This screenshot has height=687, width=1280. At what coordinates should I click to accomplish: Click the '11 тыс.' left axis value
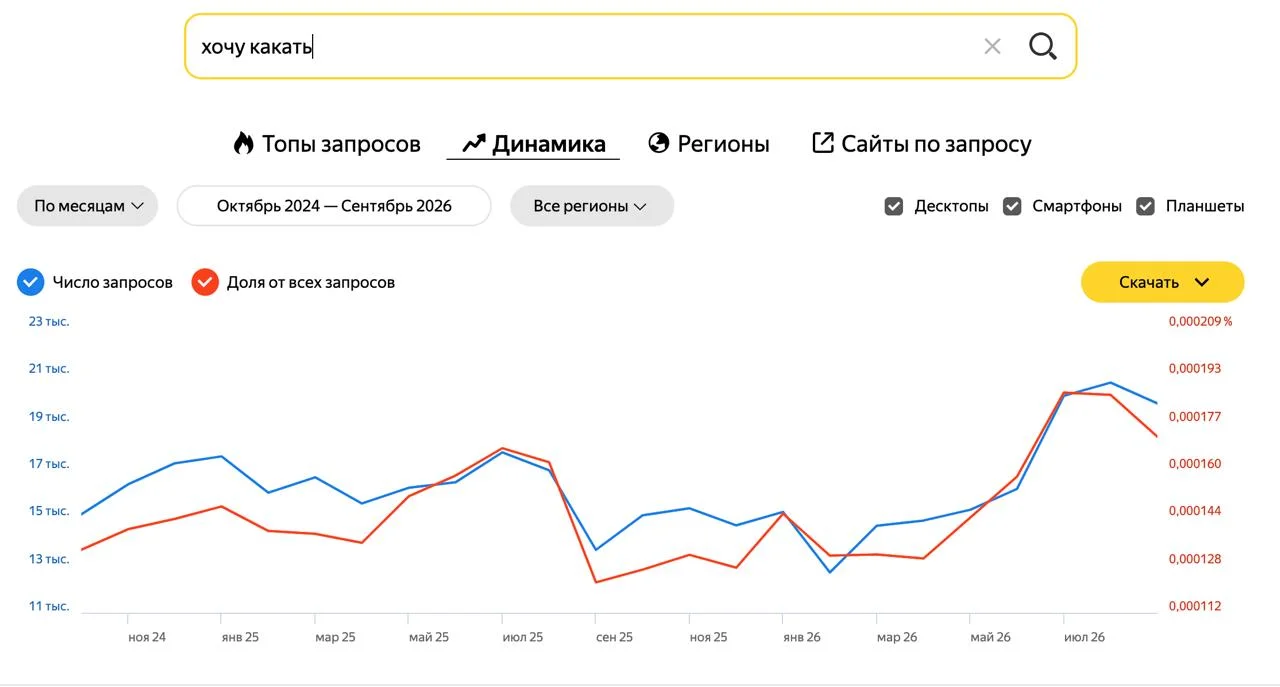(x=49, y=606)
